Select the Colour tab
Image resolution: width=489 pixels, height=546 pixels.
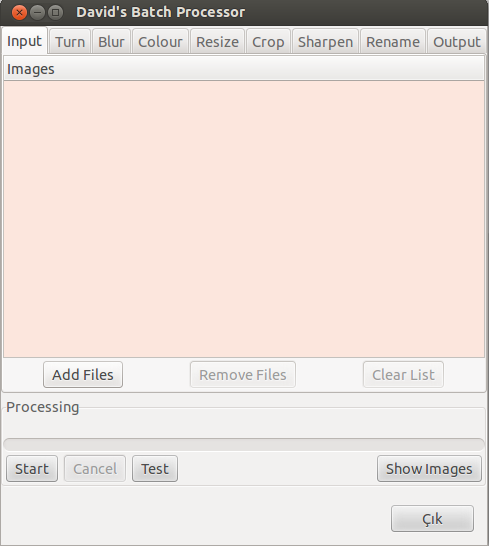coord(160,42)
